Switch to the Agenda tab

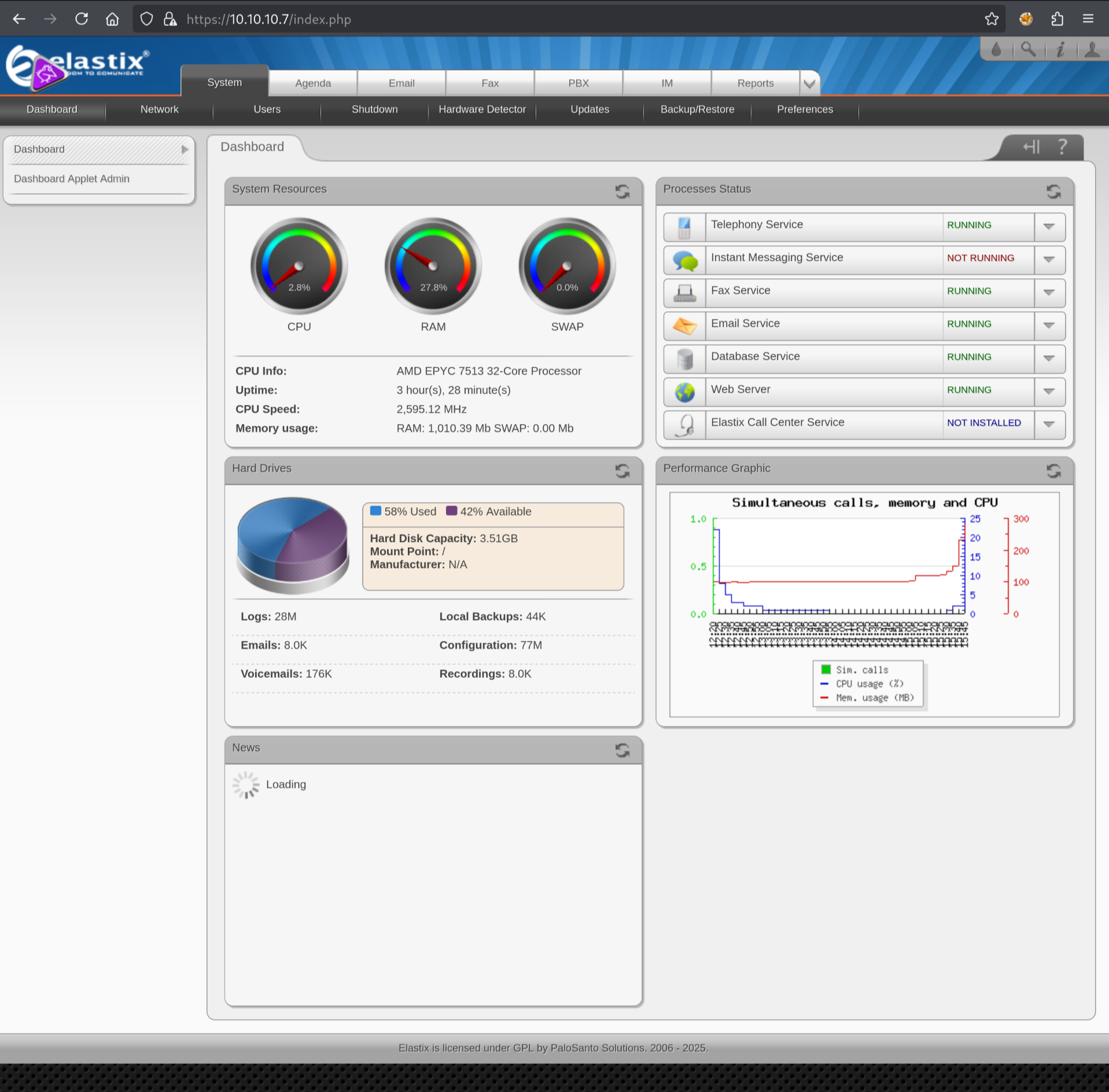[313, 83]
